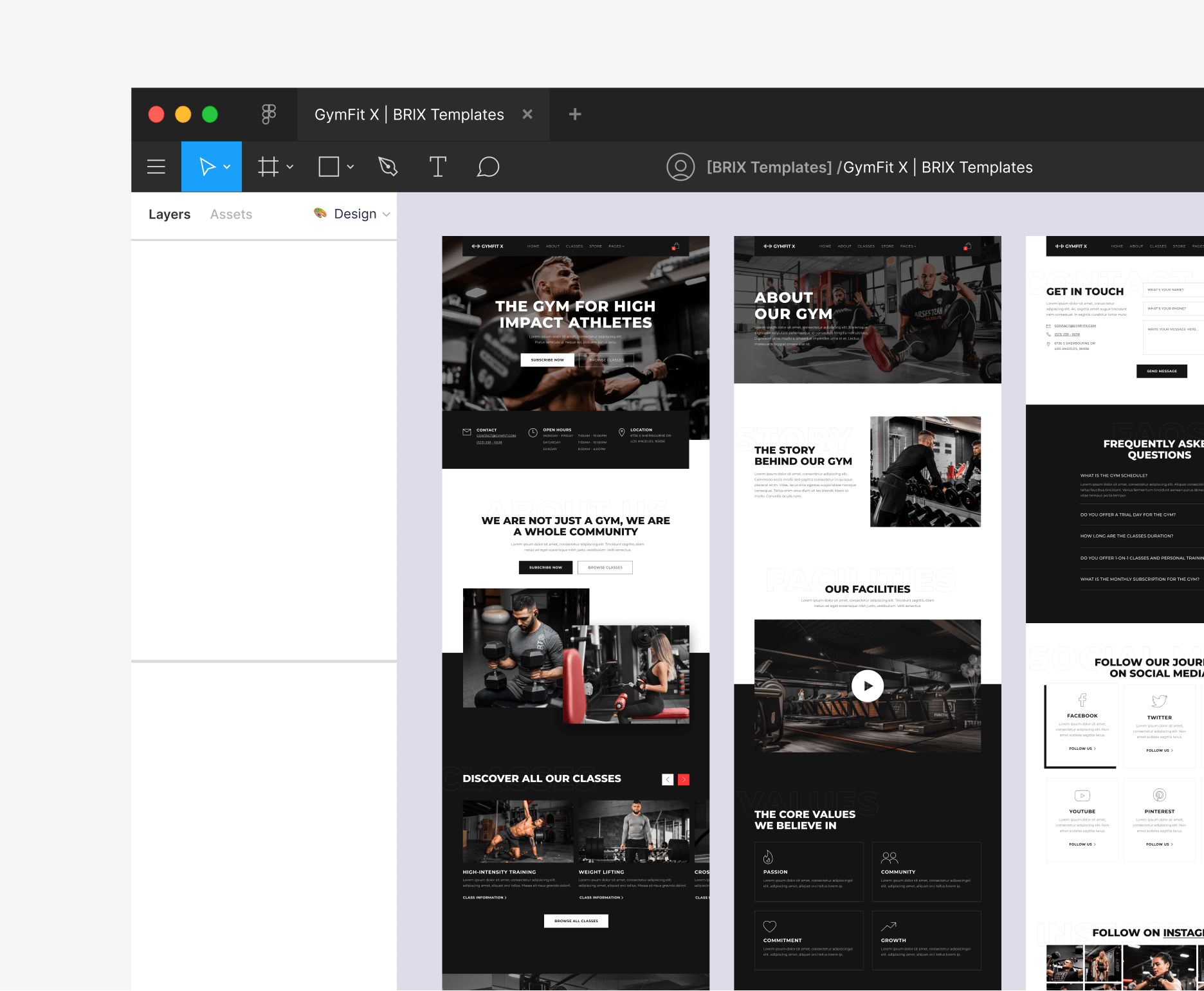Image resolution: width=1204 pixels, height=991 pixels.
Task: Switch to the Assets tab
Action: click(231, 214)
